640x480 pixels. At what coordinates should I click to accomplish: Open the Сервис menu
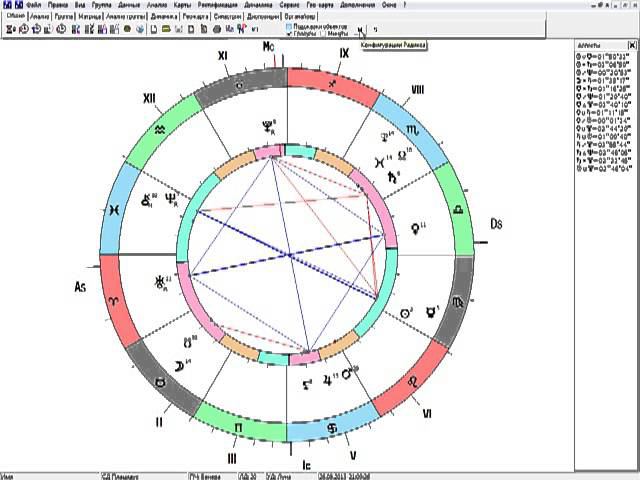coord(289,5)
